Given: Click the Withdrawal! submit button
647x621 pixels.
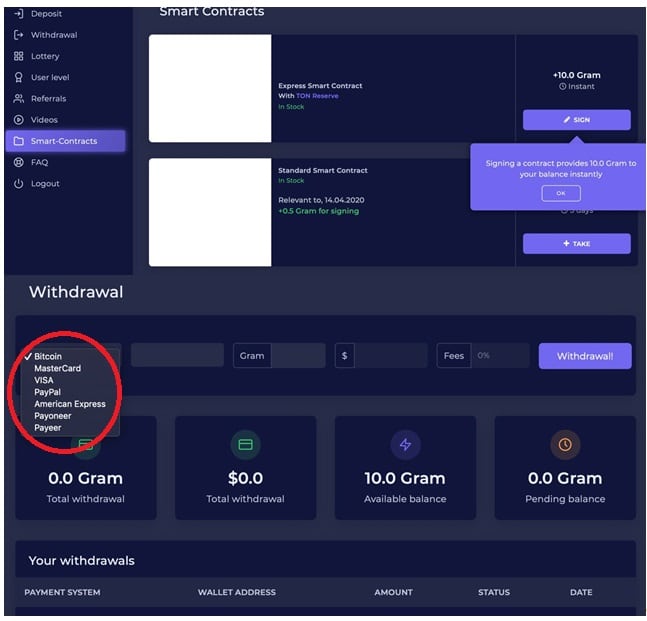Looking at the screenshot, I should point(585,356).
